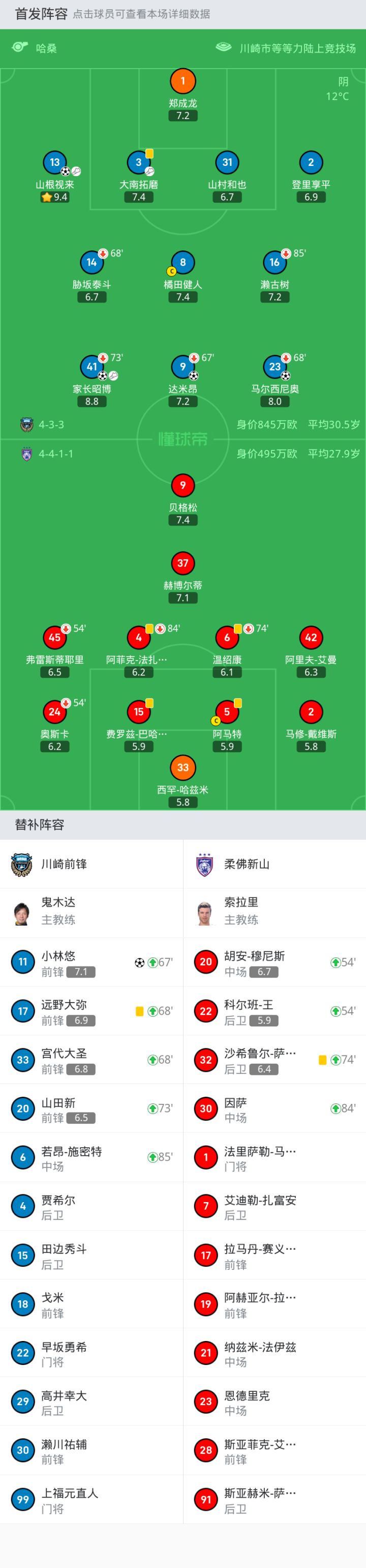Tap the referee whistle icon beside 哈桑
The height and width of the screenshot is (1568, 366).
(x=20, y=47)
